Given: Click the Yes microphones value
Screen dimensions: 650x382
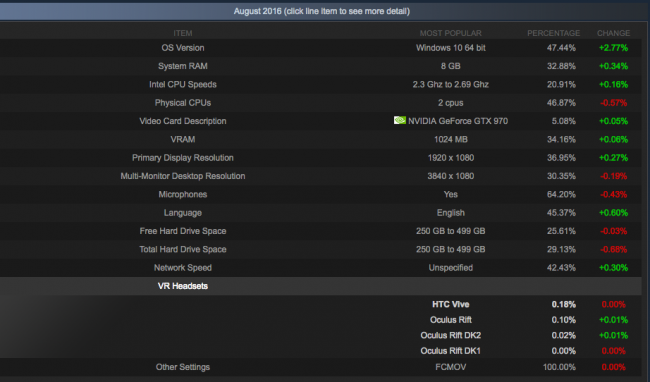Looking at the screenshot, I should point(451,194).
